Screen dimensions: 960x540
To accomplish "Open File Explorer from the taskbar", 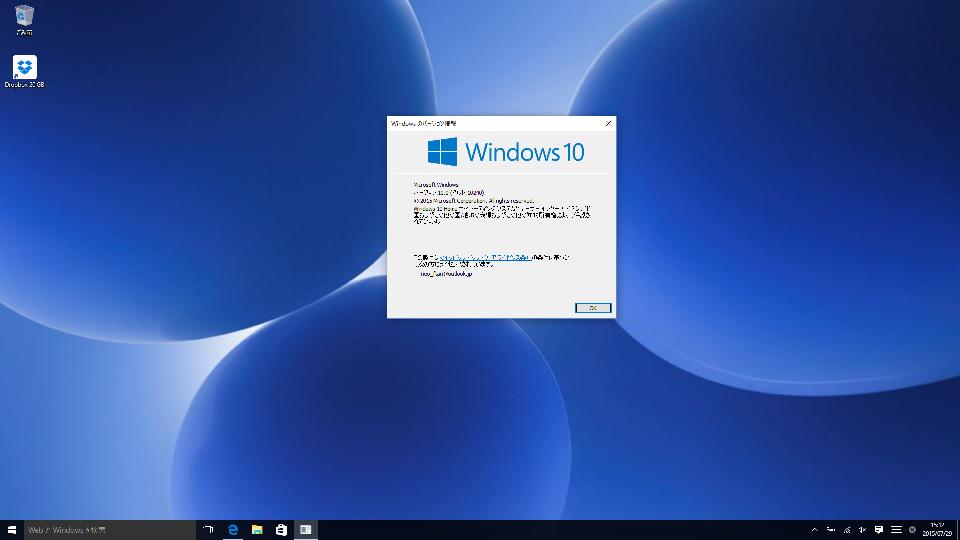I will pyautogui.click(x=257, y=530).
